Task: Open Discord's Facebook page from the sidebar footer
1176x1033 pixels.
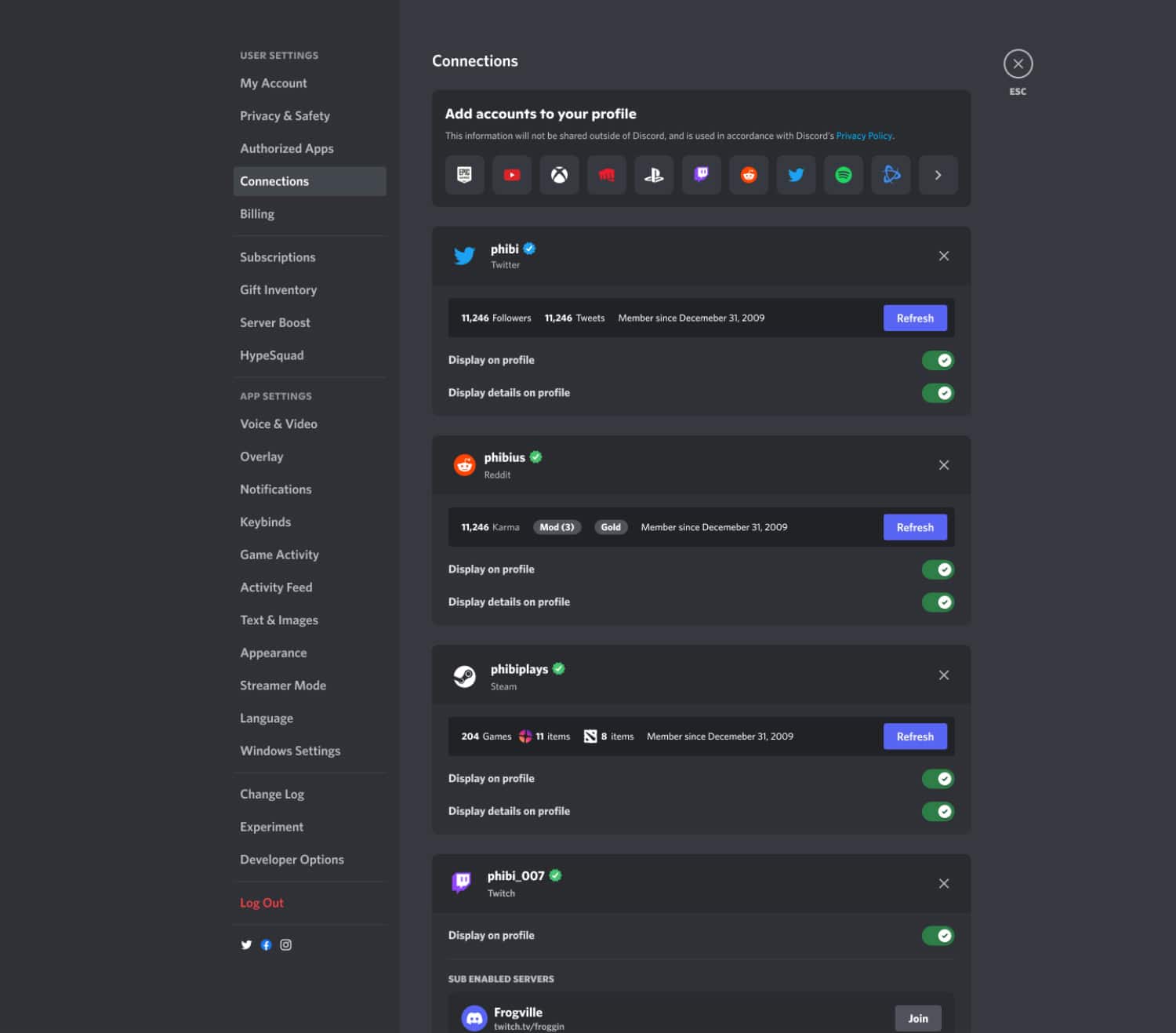Action: point(266,944)
